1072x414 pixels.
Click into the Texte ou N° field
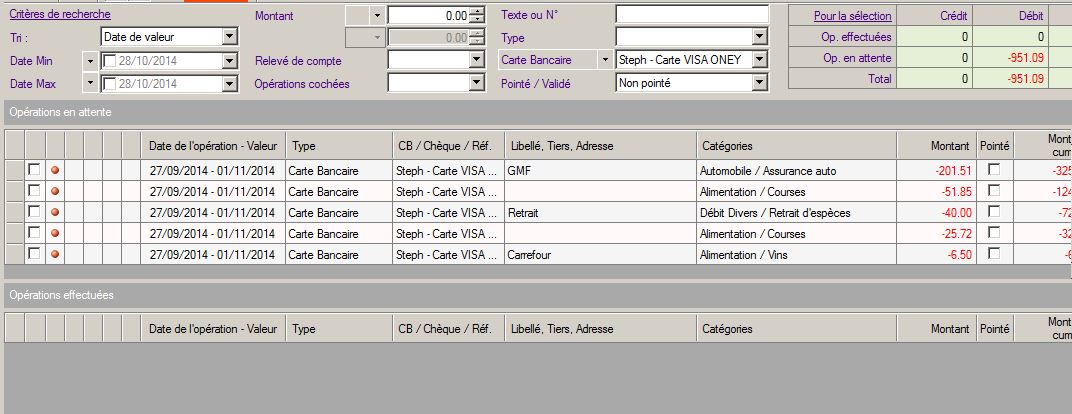click(691, 14)
